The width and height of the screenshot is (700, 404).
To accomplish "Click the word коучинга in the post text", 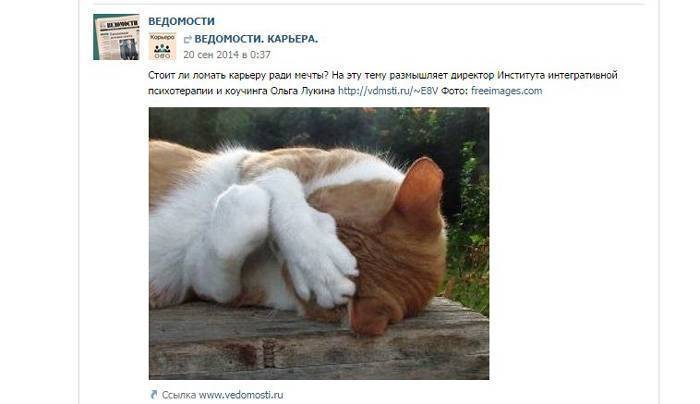I will [247, 91].
